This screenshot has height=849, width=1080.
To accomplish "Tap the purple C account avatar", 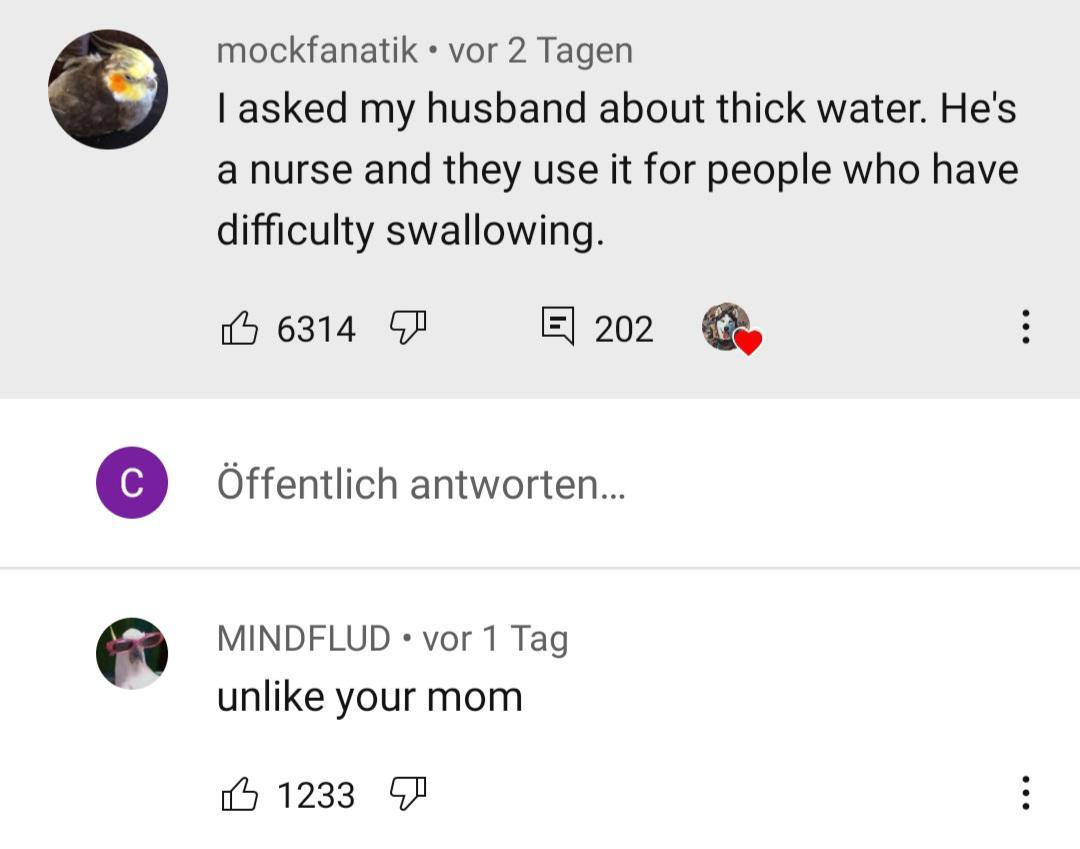I will pos(132,483).
